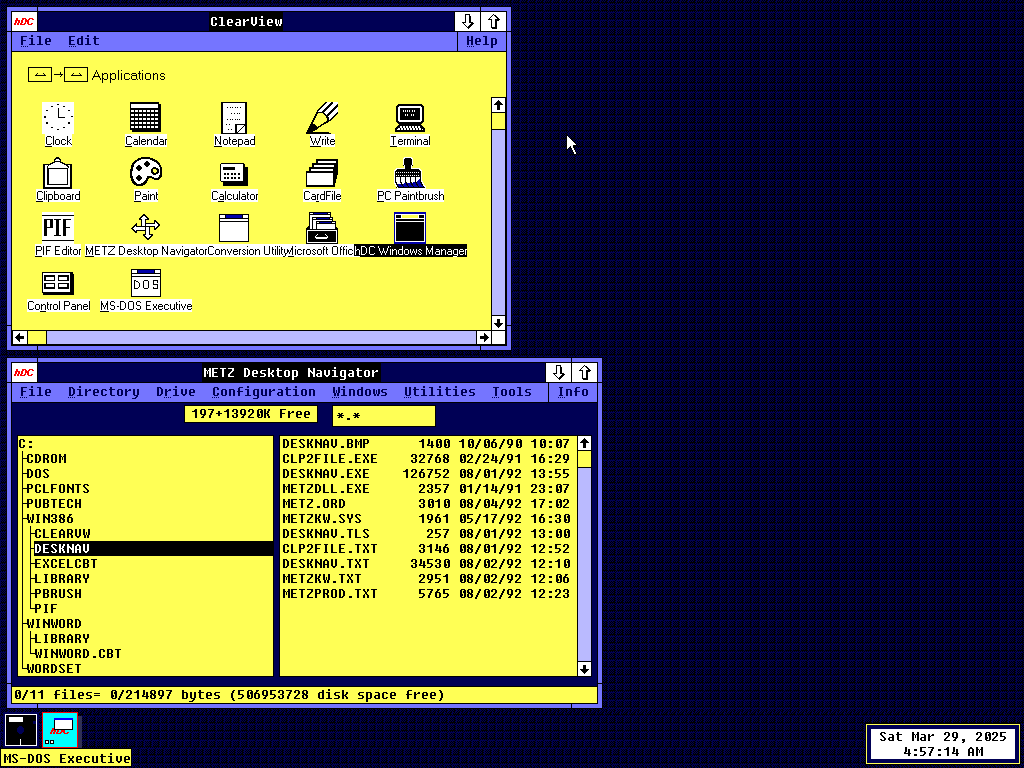Image resolution: width=1024 pixels, height=768 pixels.
Task: Open ClearView Help menu
Action: click(x=482, y=41)
